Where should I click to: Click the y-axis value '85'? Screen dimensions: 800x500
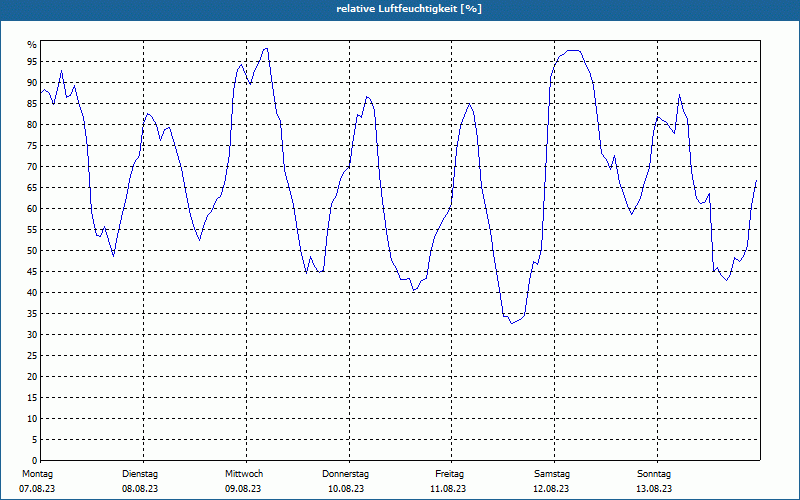click(32, 104)
